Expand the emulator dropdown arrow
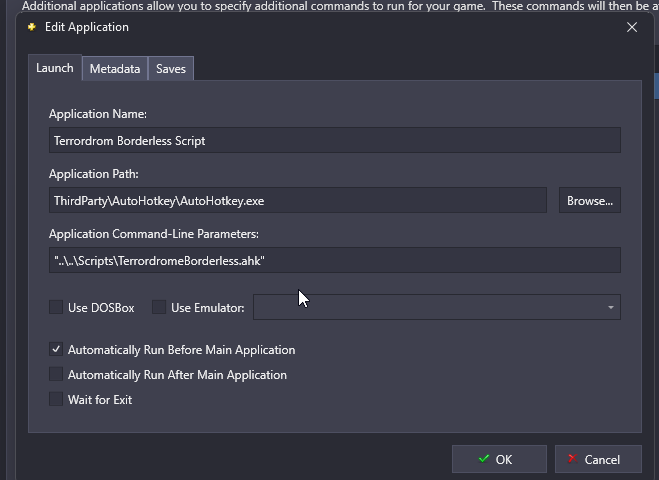Image resolution: width=659 pixels, height=480 pixels. [610, 308]
